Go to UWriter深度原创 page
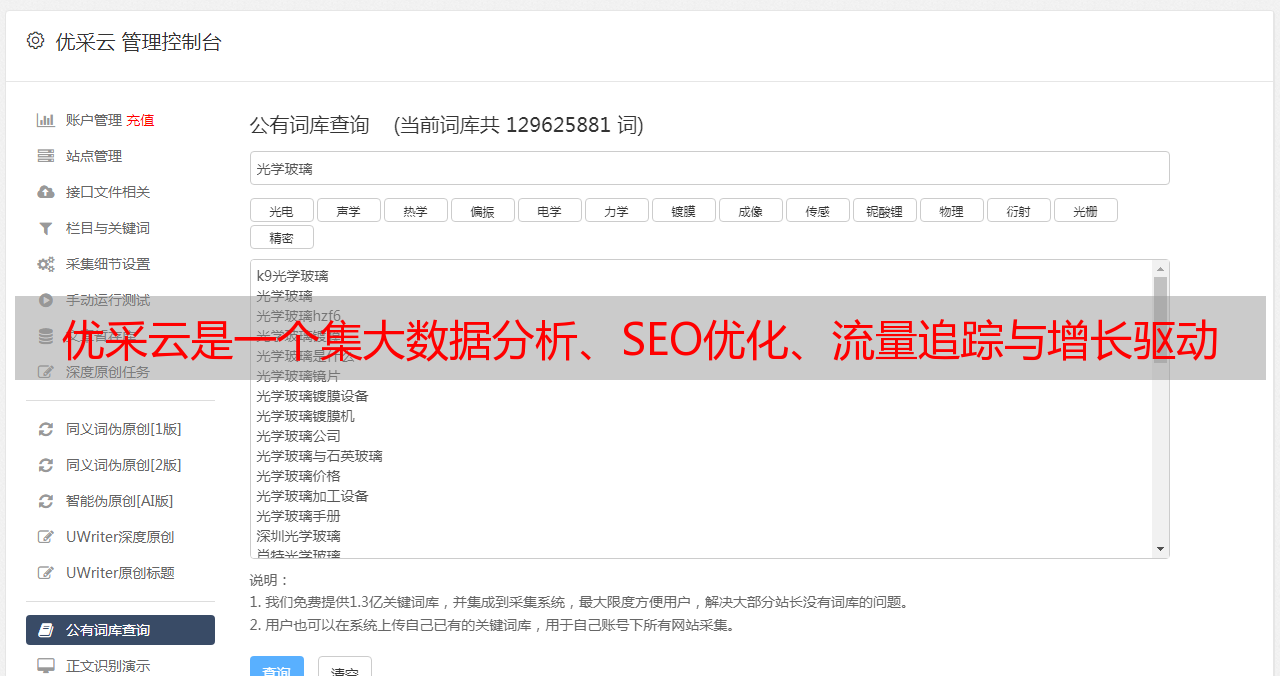The width and height of the screenshot is (1280, 676). click(x=120, y=537)
